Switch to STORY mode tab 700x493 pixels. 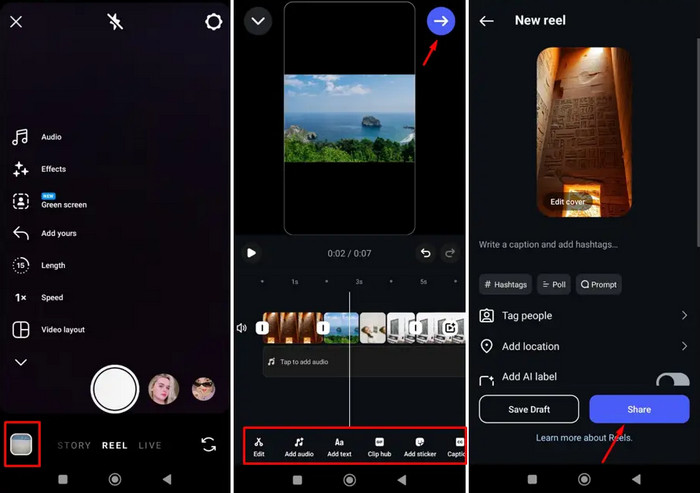pos(74,445)
